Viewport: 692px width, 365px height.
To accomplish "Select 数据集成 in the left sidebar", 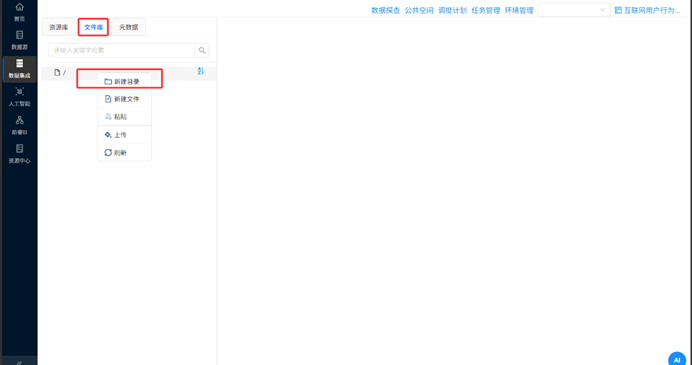I will 19,69.
